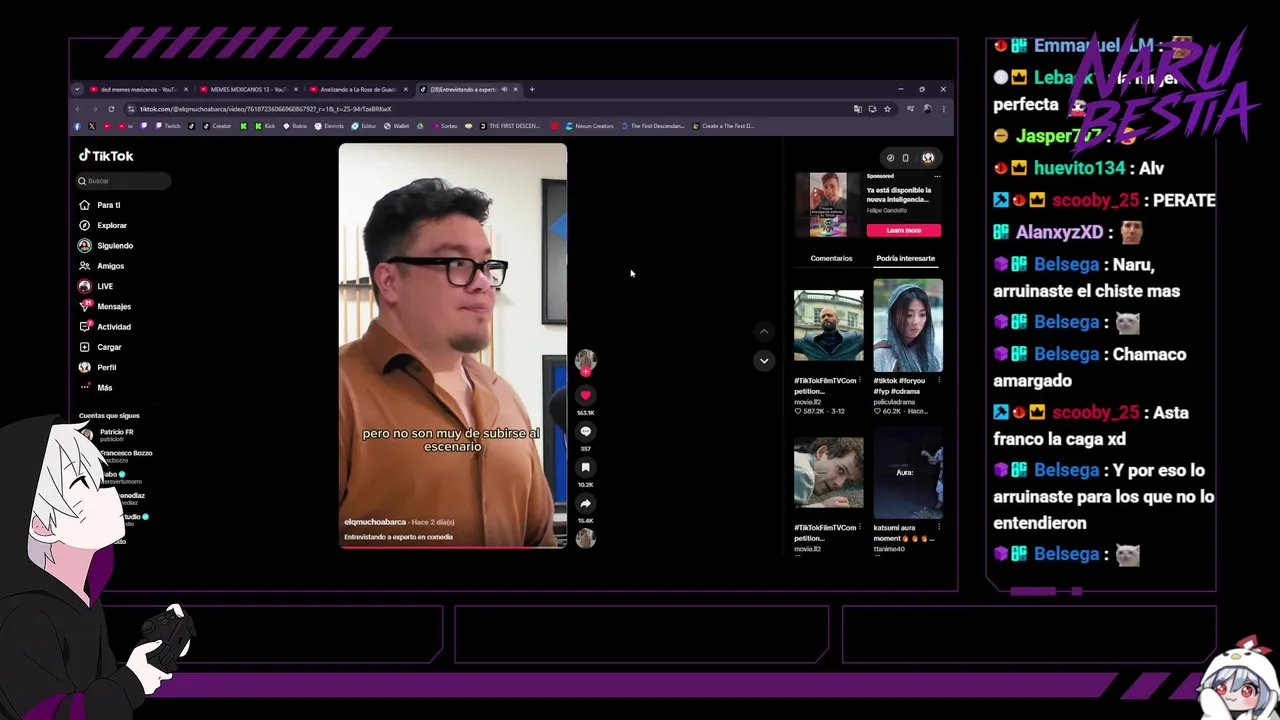The height and width of the screenshot is (720, 1280).
Task: Go to previous video up chevron
Action: tap(764, 331)
